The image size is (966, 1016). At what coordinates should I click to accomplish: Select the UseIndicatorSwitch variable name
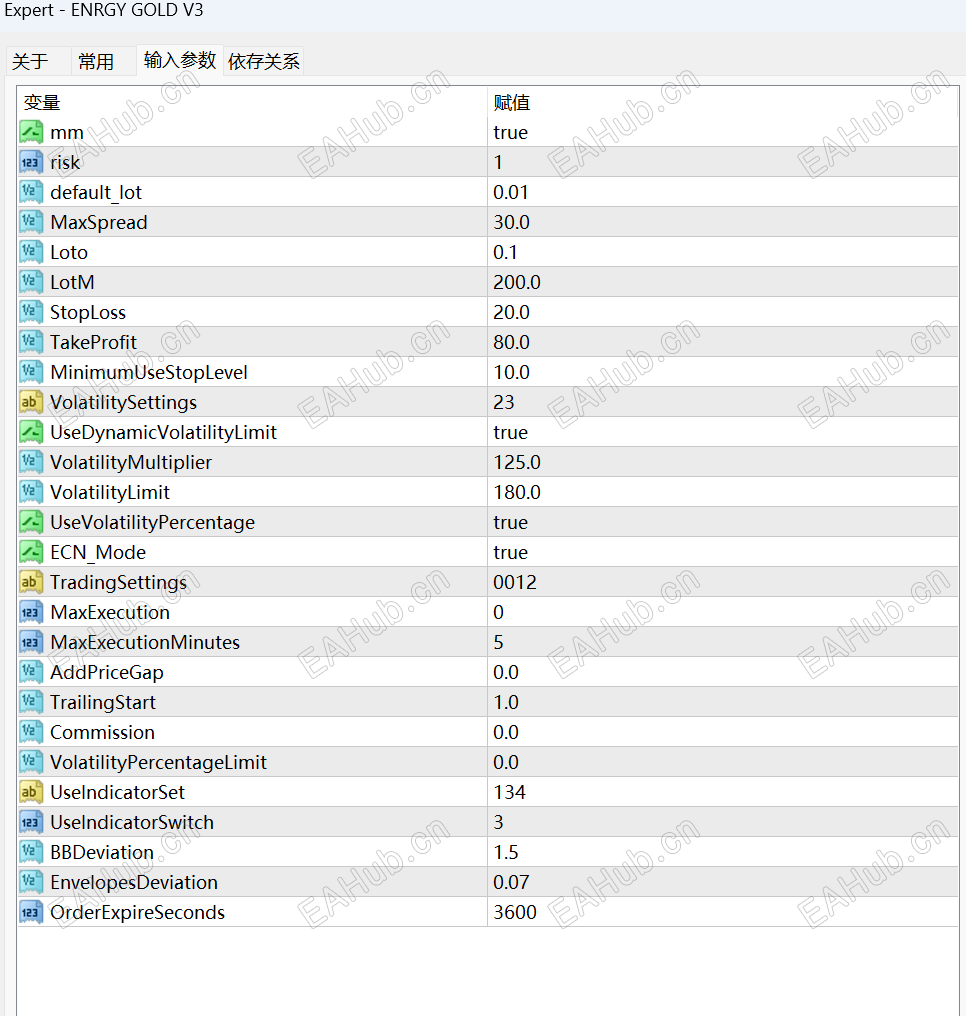pos(132,822)
